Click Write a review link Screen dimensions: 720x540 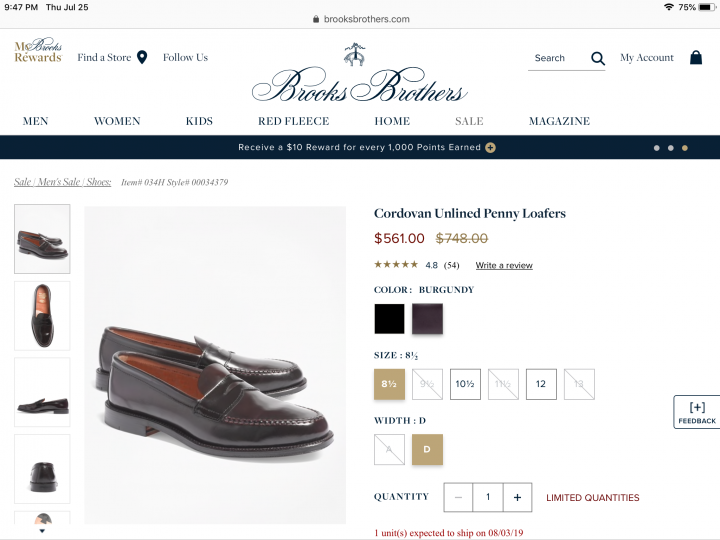(504, 266)
